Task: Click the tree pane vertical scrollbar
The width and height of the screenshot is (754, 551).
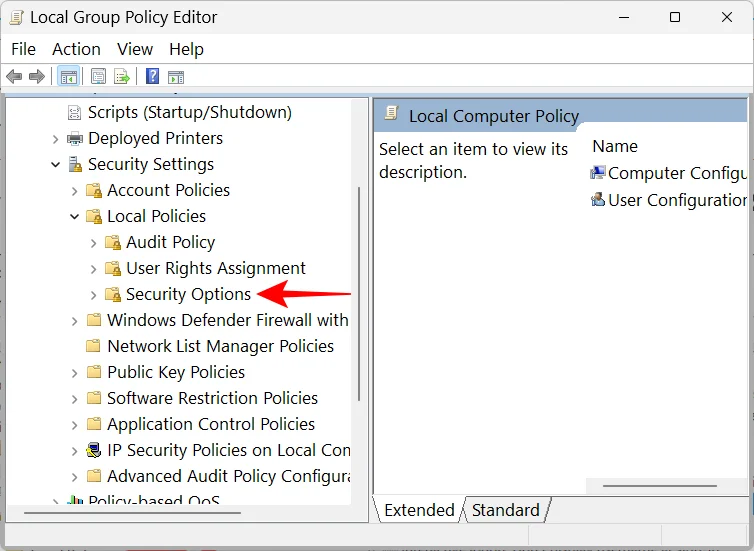Action: point(359,300)
